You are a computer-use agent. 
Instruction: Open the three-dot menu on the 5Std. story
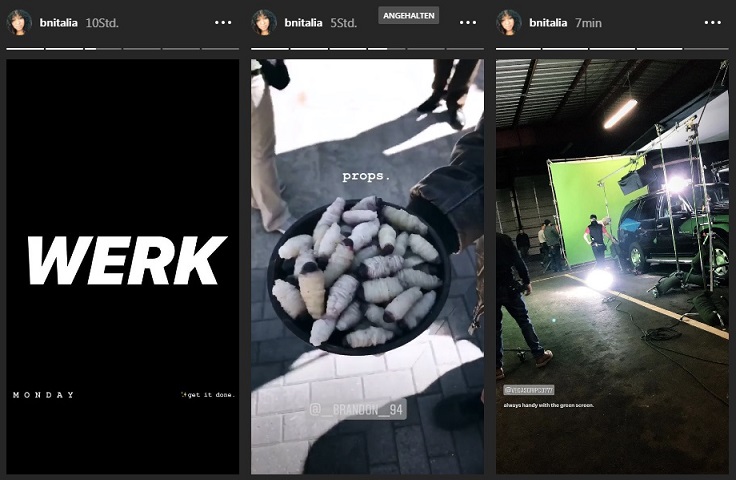pos(468,23)
